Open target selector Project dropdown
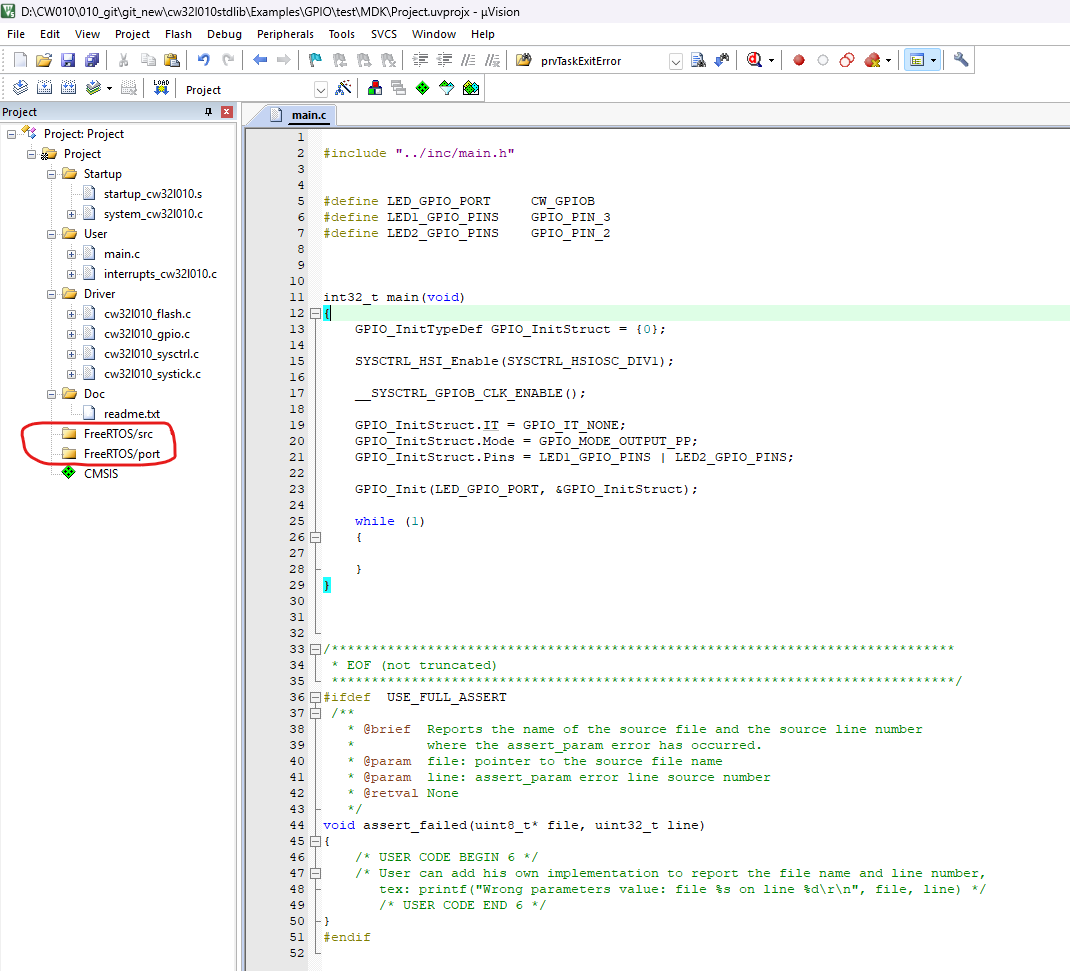 click(321, 89)
